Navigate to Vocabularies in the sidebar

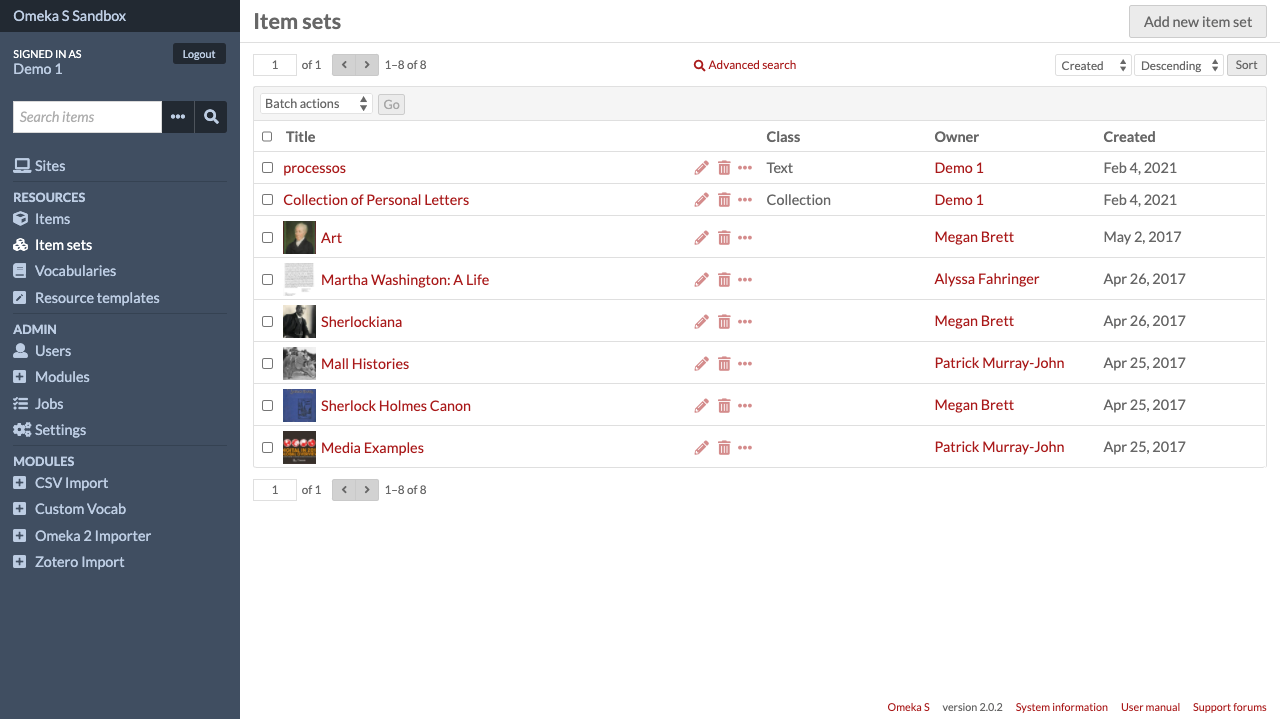point(75,271)
